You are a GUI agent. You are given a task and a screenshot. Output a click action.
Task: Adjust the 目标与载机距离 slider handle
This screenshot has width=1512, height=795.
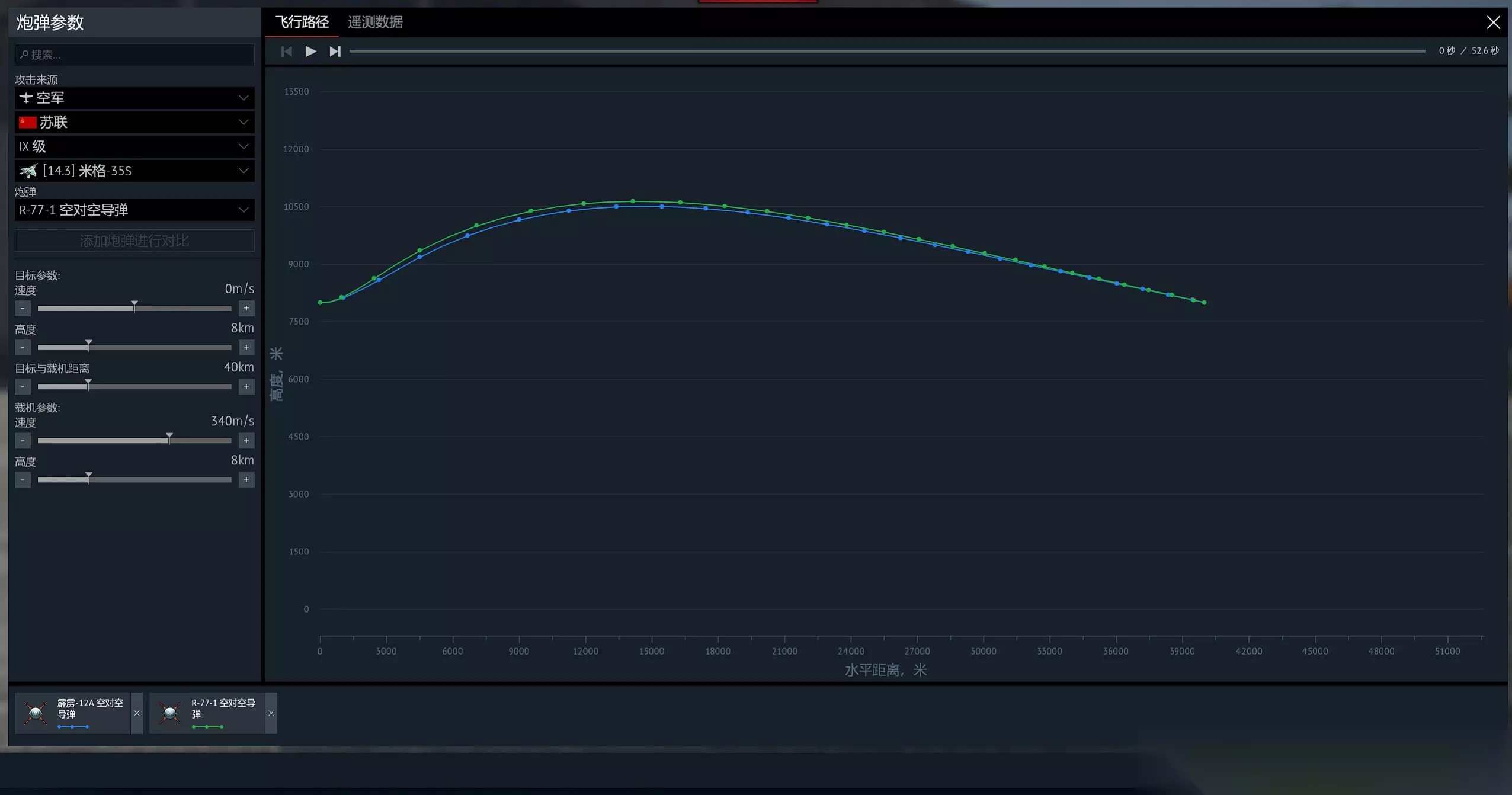point(88,384)
